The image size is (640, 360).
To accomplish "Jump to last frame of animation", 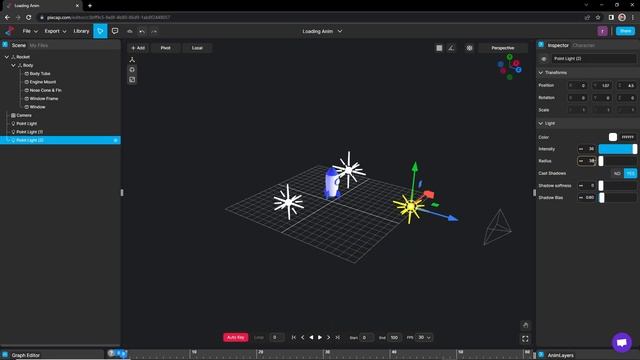I will (x=338, y=338).
